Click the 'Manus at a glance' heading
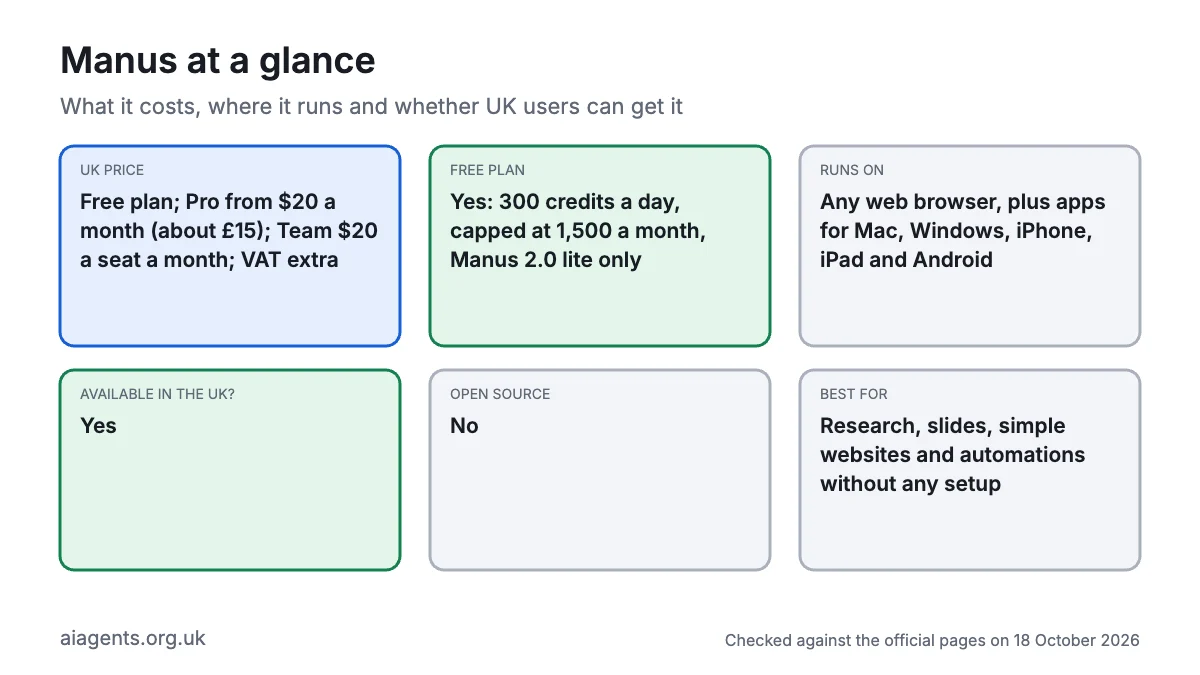The width and height of the screenshot is (1200, 675). (218, 61)
